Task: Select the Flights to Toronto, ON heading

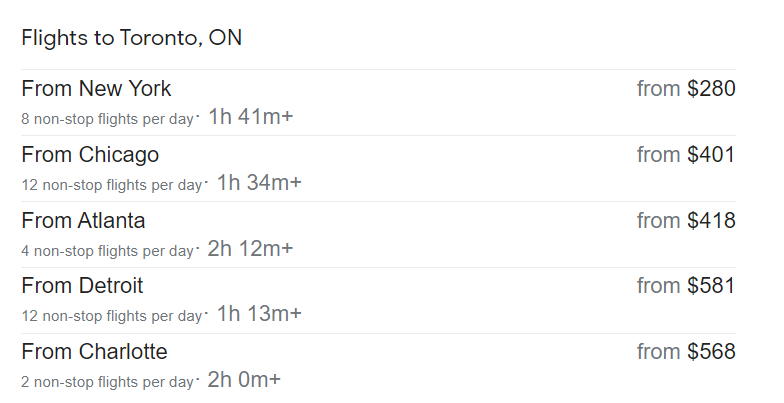Action: point(132,38)
